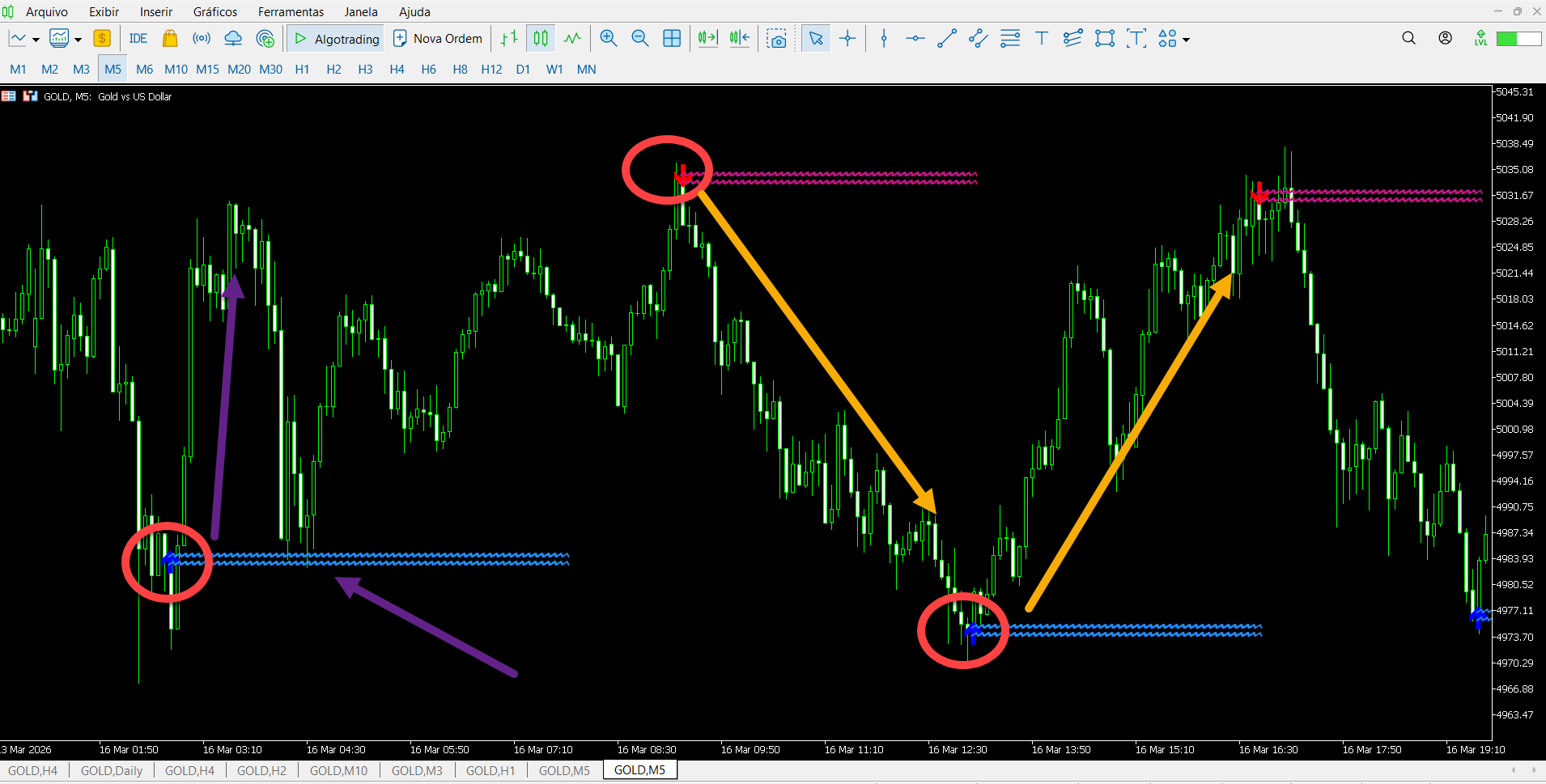Screen dimensions: 1546x784
Task: Open the Ferramentas menu
Action: click(291, 12)
